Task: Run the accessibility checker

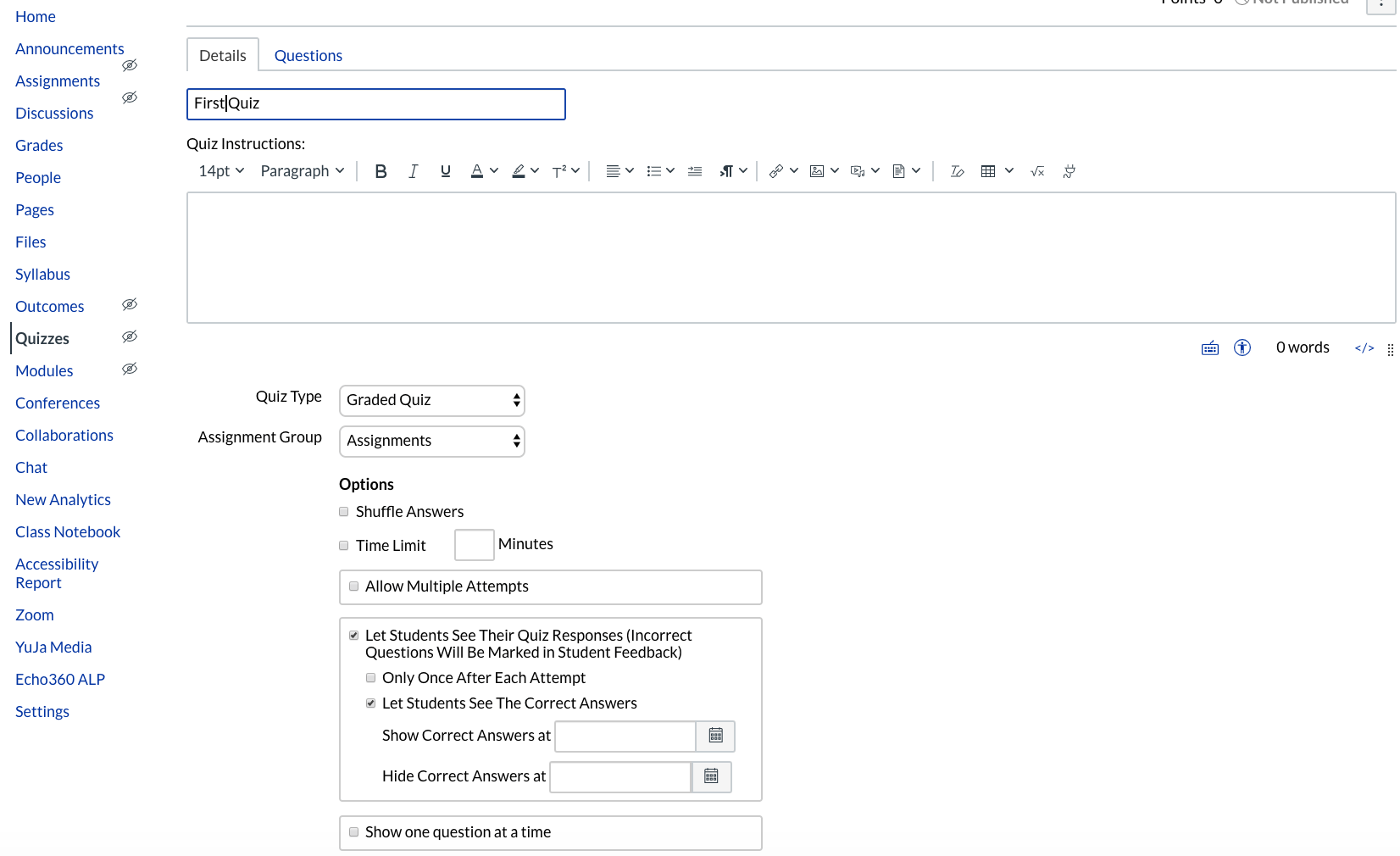Action: [1242, 347]
